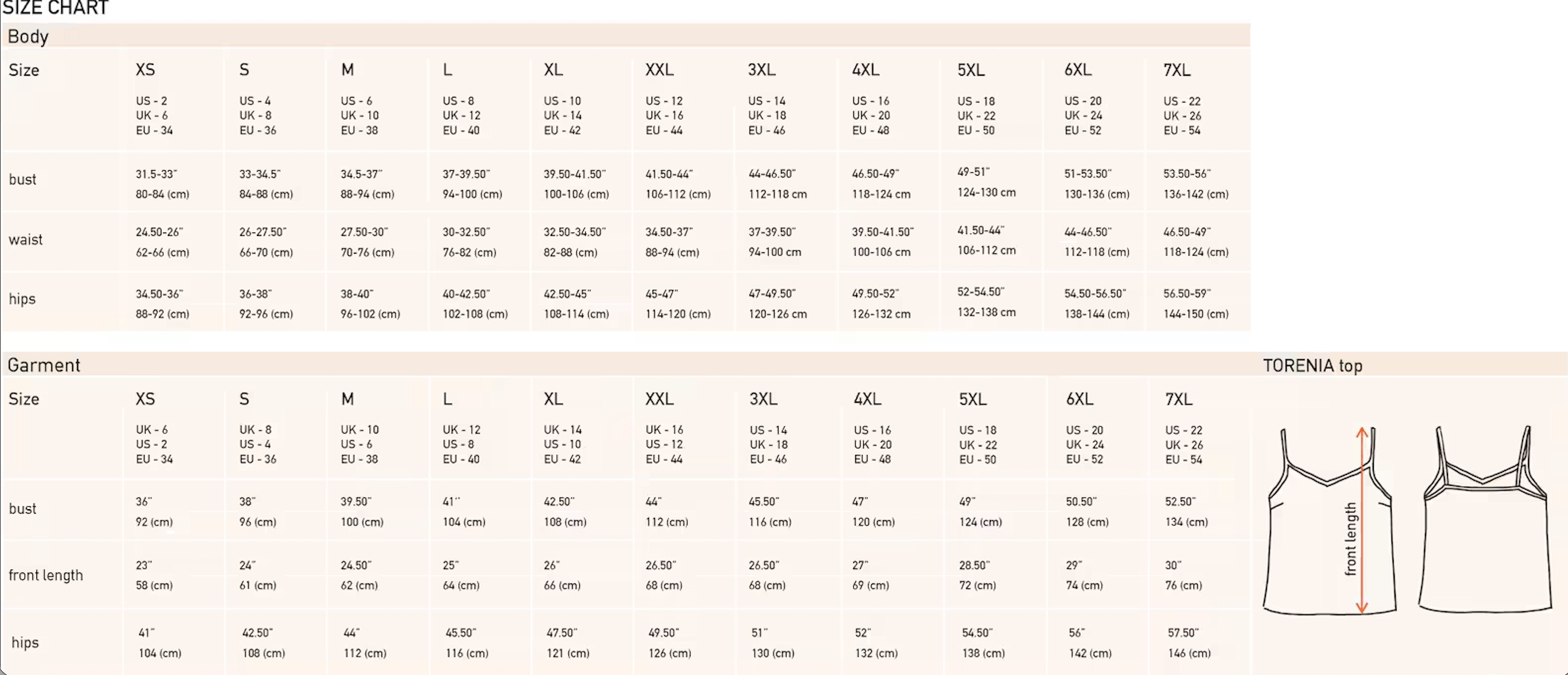Click the Body waist row label
Viewport: 1568px width, 675px height.
pos(25,239)
